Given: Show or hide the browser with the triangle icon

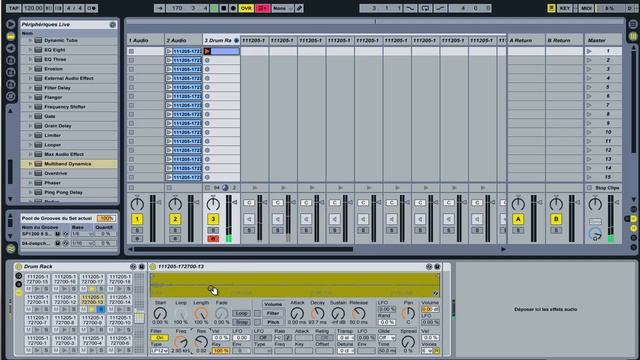Looking at the screenshot, I should [11, 24].
